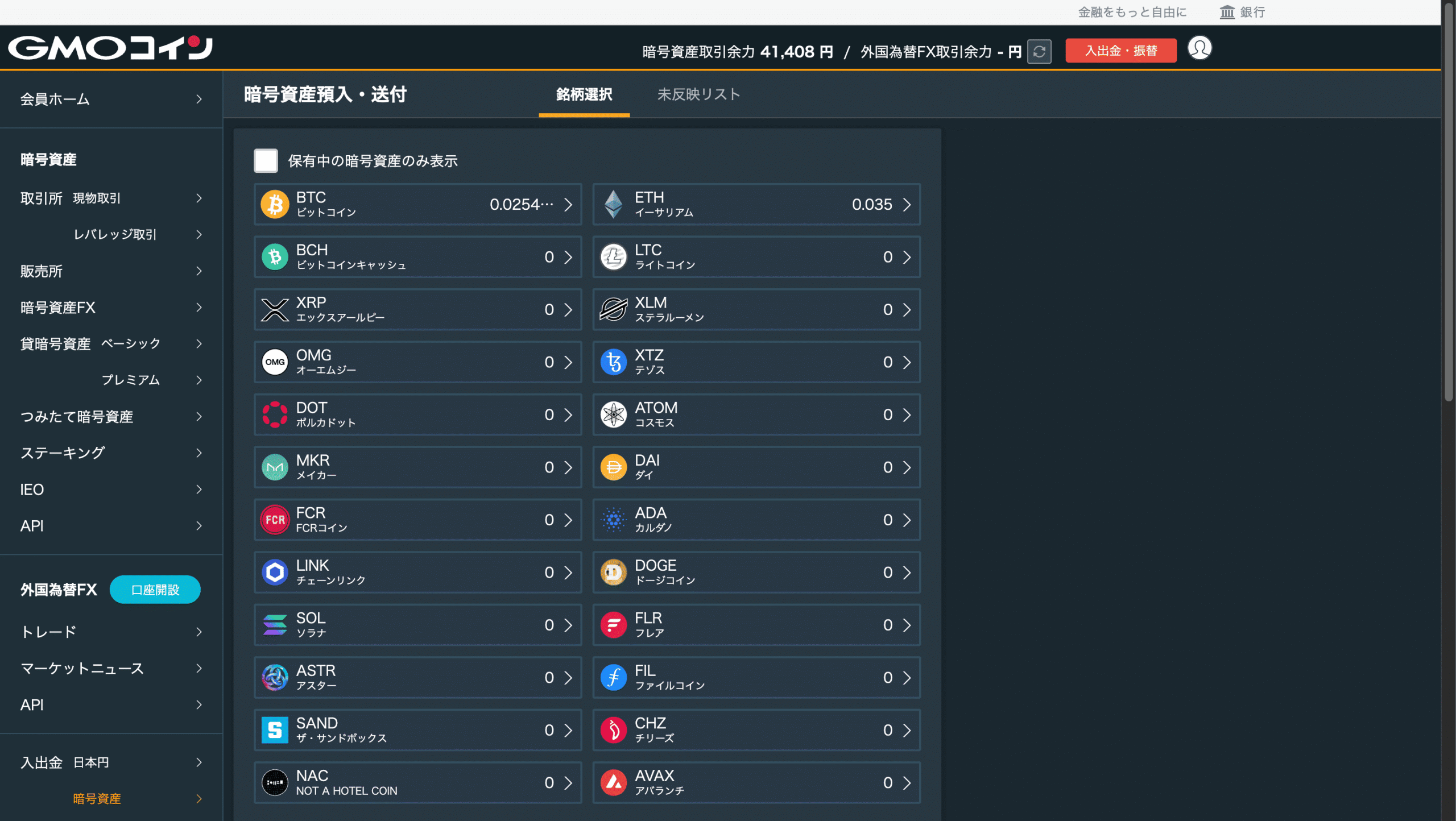Click the 口座開設 button for 外国為替FX
Viewport: 1456px width, 821px height.
pos(155,590)
